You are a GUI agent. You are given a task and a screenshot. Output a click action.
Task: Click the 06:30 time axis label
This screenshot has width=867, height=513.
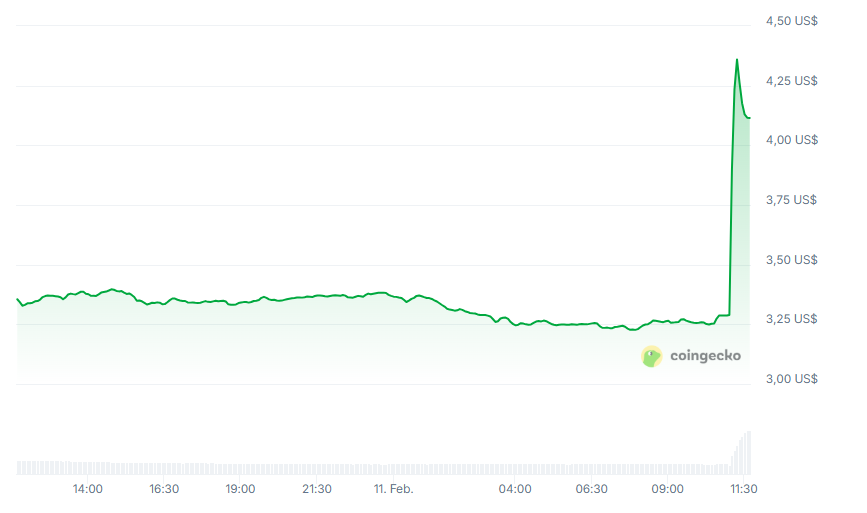pyautogui.click(x=591, y=489)
